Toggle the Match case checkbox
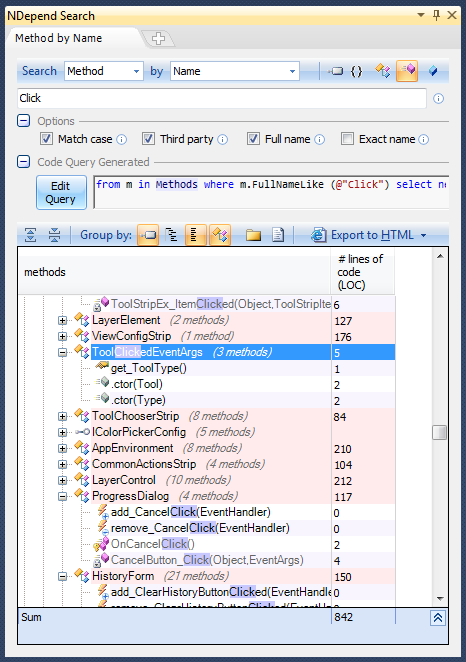The image size is (466, 662). click(46, 139)
